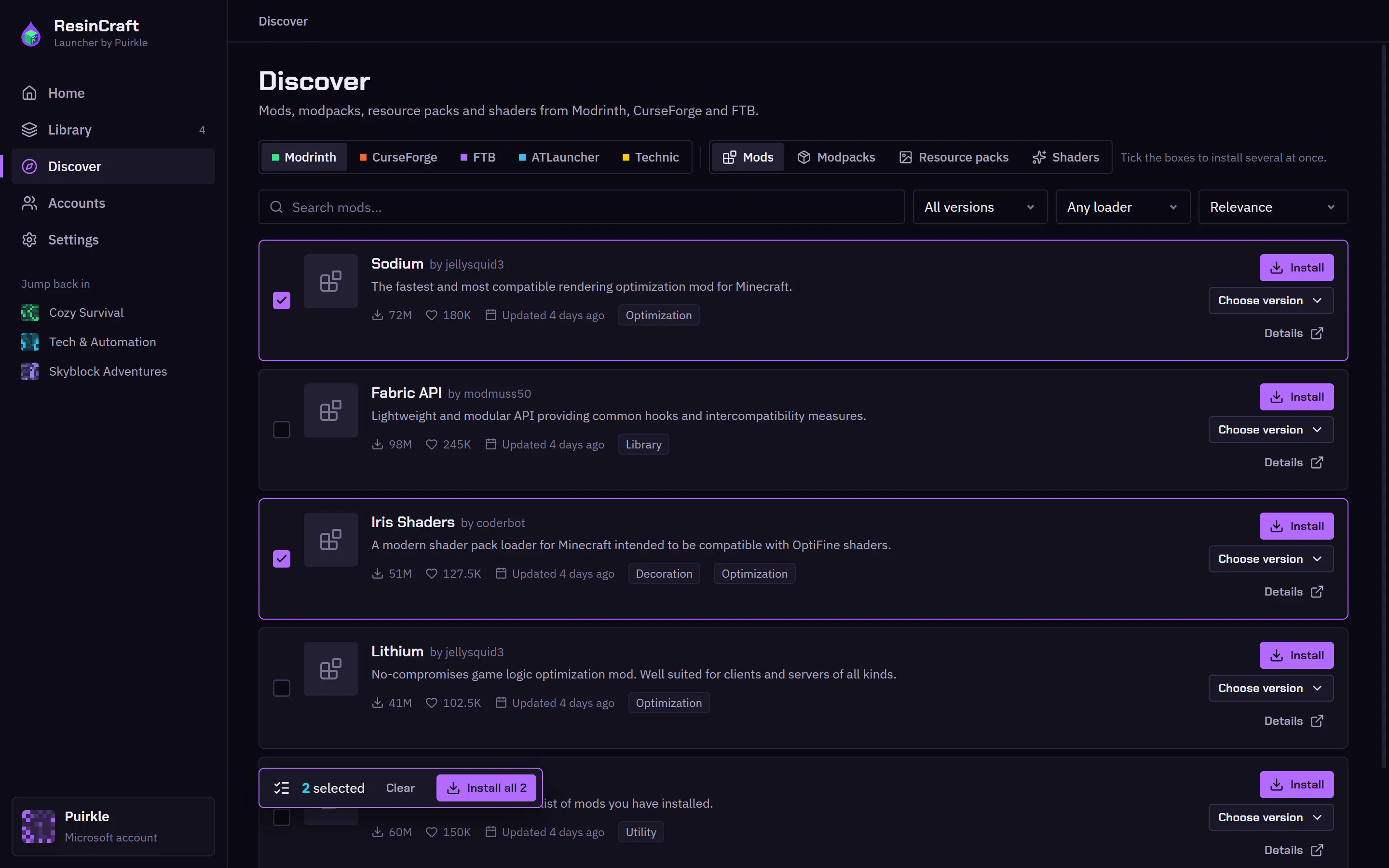The width and height of the screenshot is (1389, 868).
Task: Open the All versions dropdown
Action: tap(980, 207)
